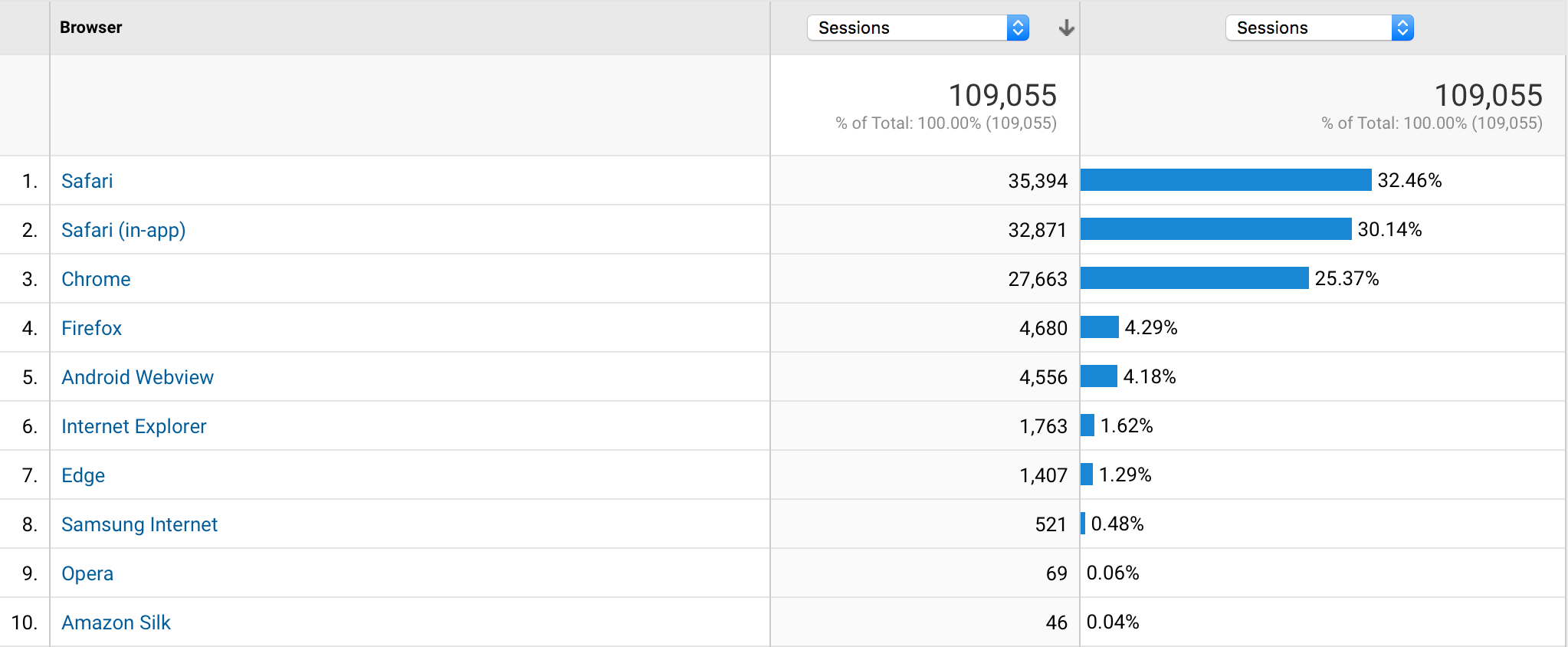Click the Safari 32.46% blue bar
The width and height of the screenshot is (1568, 647).
click(1225, 180)
